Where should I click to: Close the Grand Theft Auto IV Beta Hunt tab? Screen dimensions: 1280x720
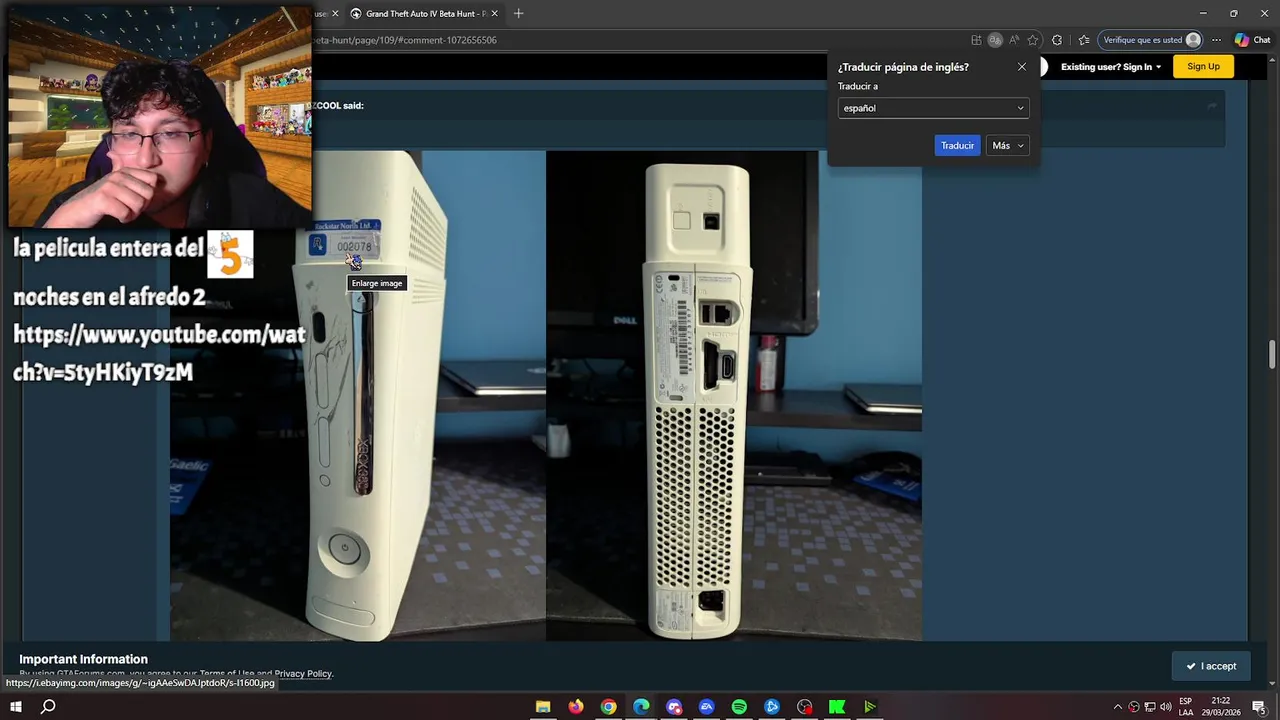494,14
